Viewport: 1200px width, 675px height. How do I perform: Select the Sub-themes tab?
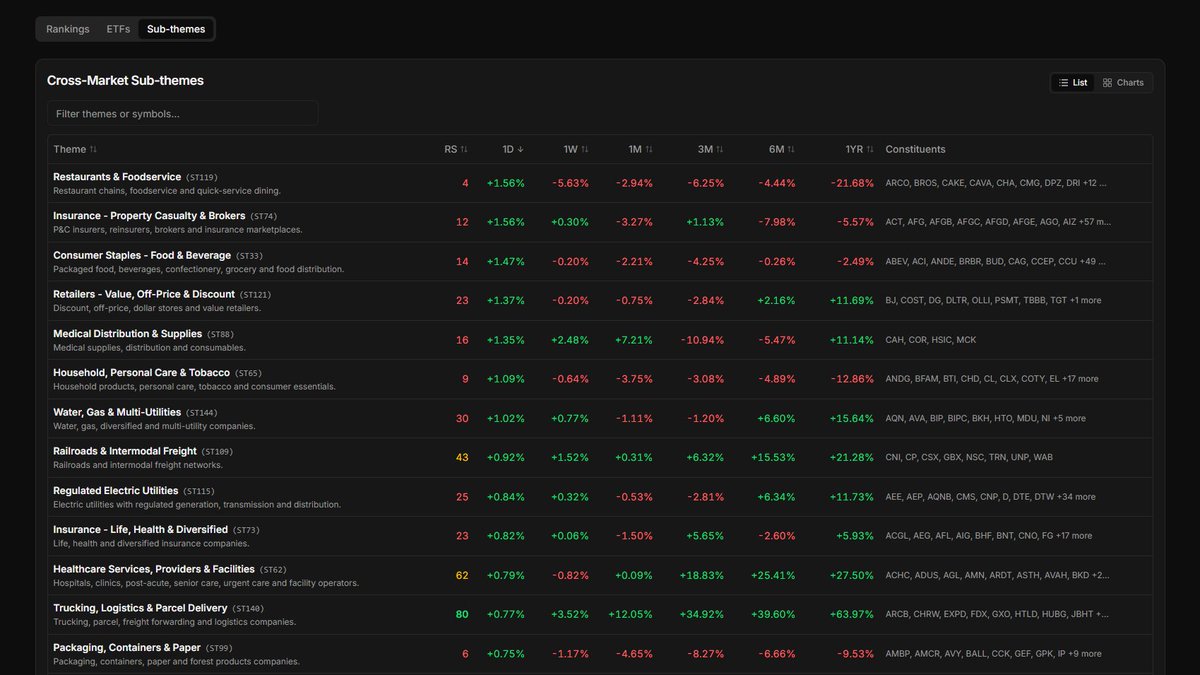(x=176, y=29)
